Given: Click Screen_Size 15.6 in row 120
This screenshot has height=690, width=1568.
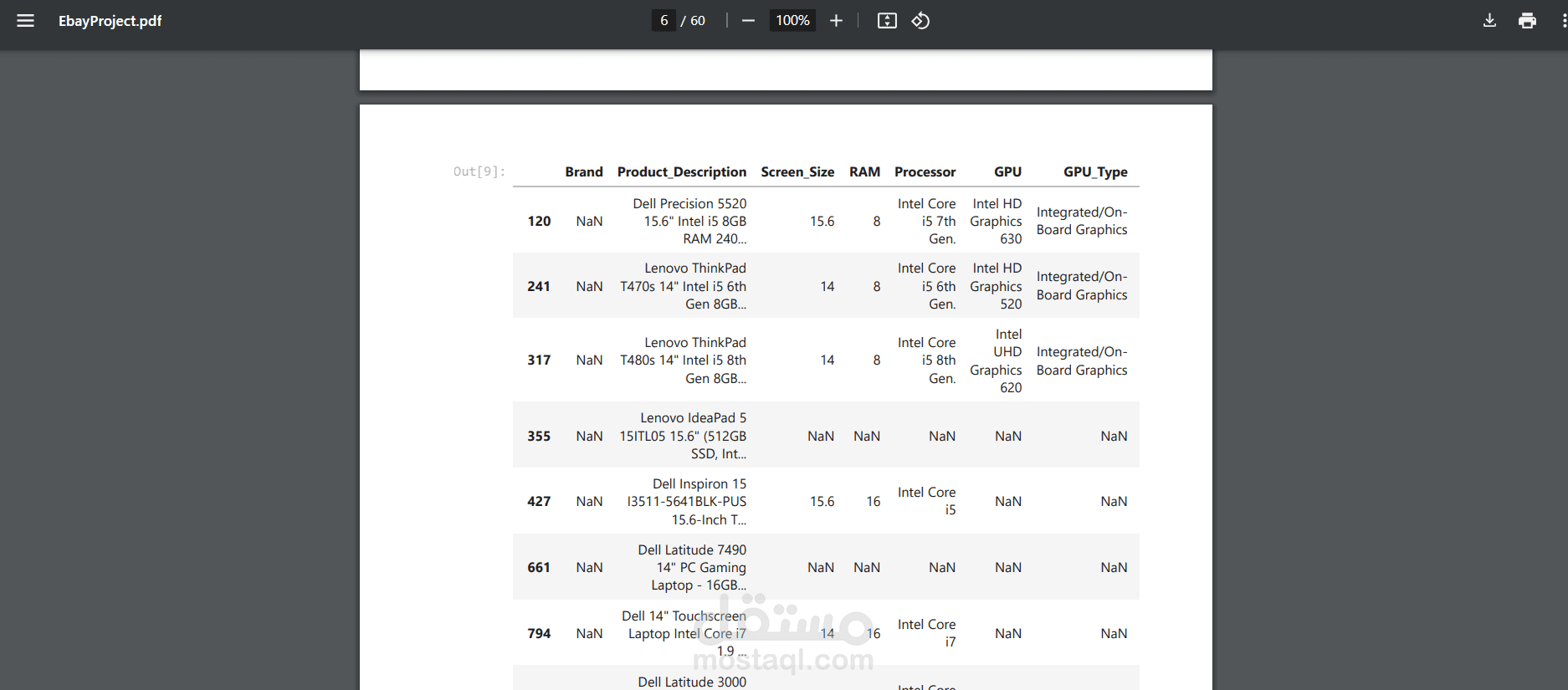Looking at the screenshot, I should pos(822,222).
